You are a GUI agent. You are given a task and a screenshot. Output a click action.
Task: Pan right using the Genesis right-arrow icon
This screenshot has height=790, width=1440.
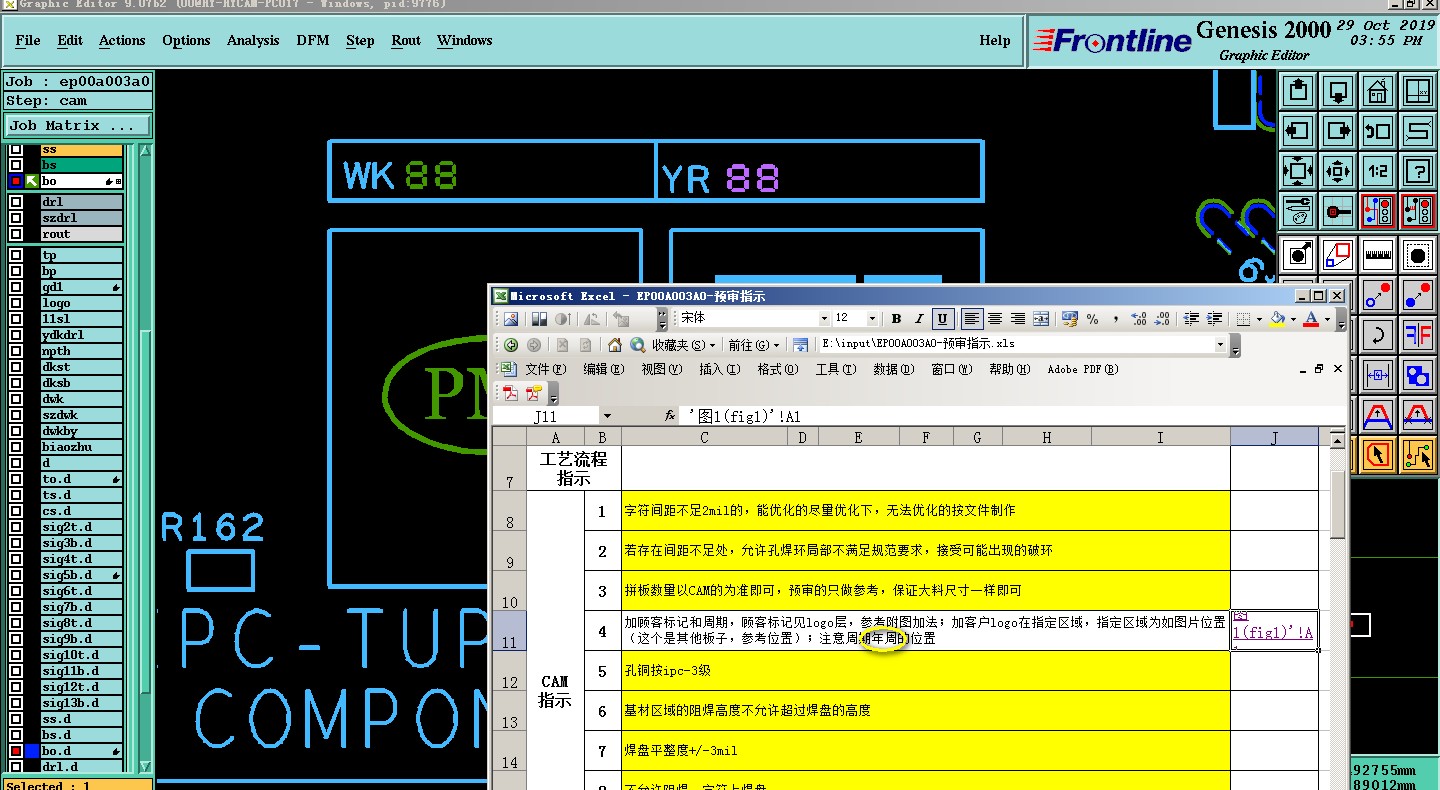pyautogui.click(x=1338, y=131)
